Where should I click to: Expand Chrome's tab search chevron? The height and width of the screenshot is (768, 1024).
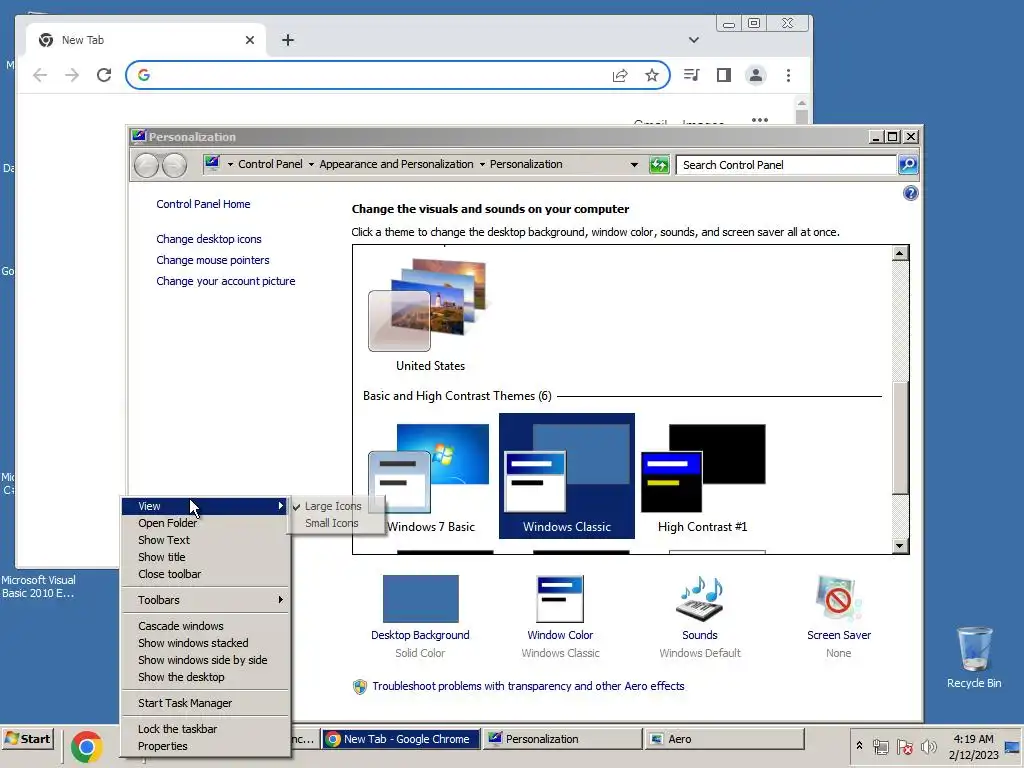[694, 40]
